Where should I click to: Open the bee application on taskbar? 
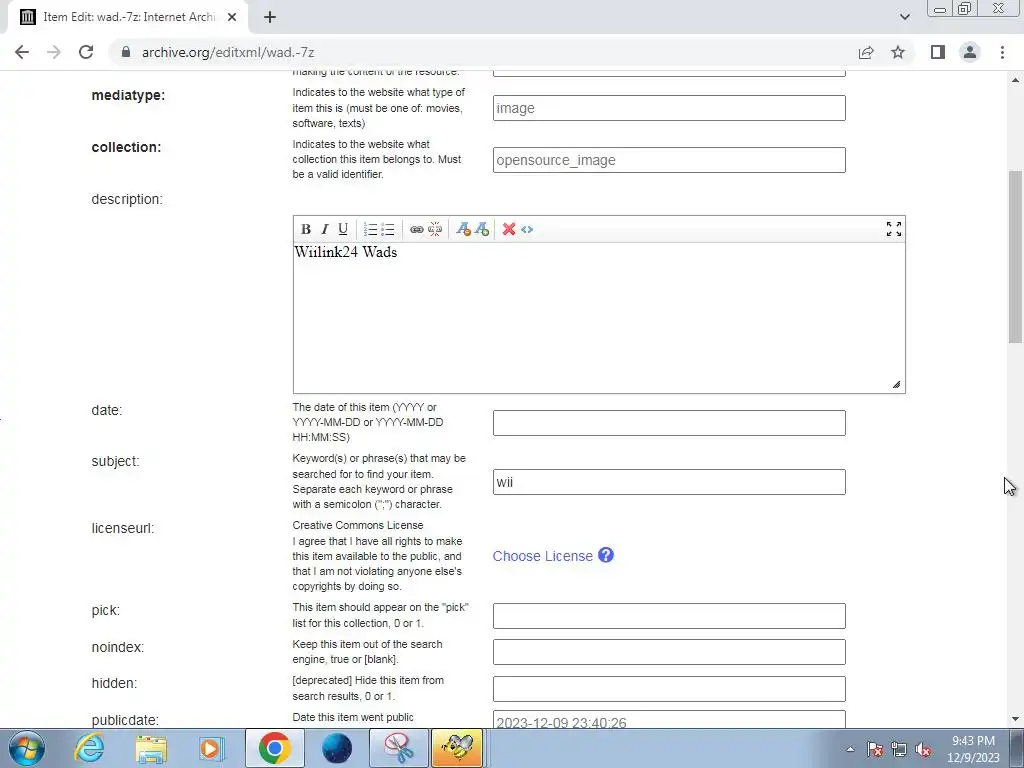(457, 748)
